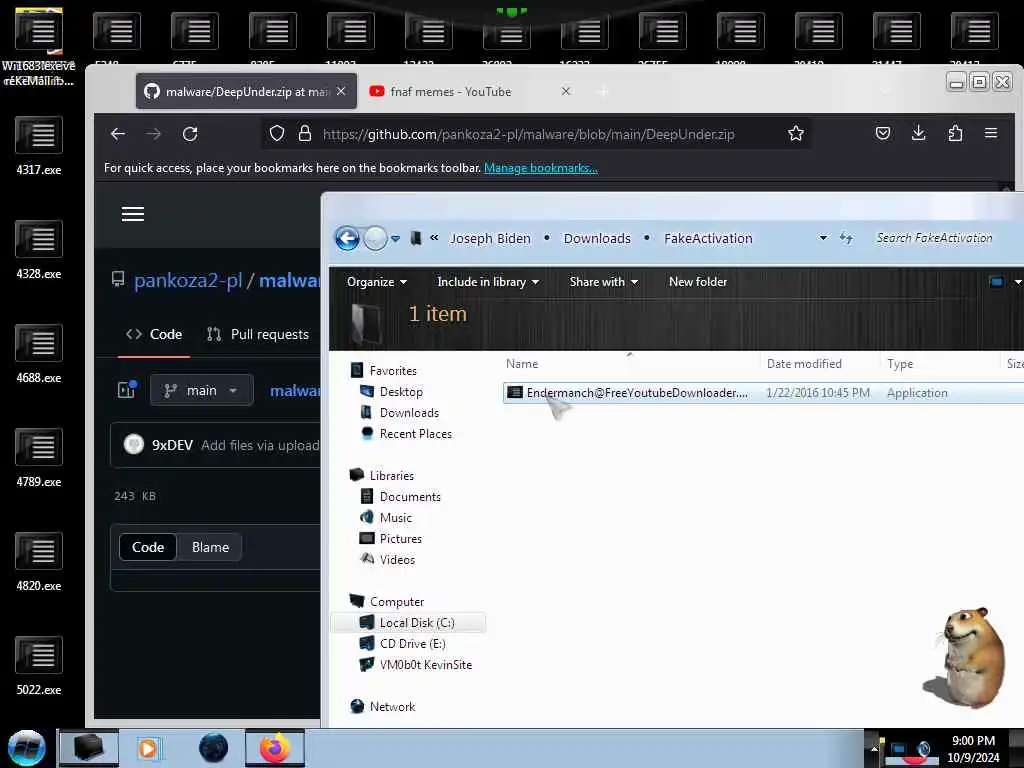The image size is (1024, 768).
Task: Open pankoza2-pl profile link
Action: (x=188, y=281)
